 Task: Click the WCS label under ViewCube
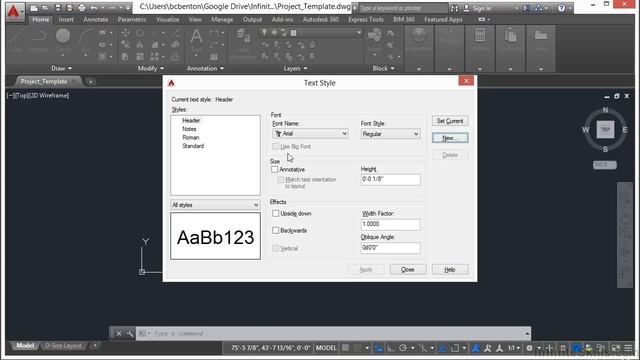tap(604, 165)
